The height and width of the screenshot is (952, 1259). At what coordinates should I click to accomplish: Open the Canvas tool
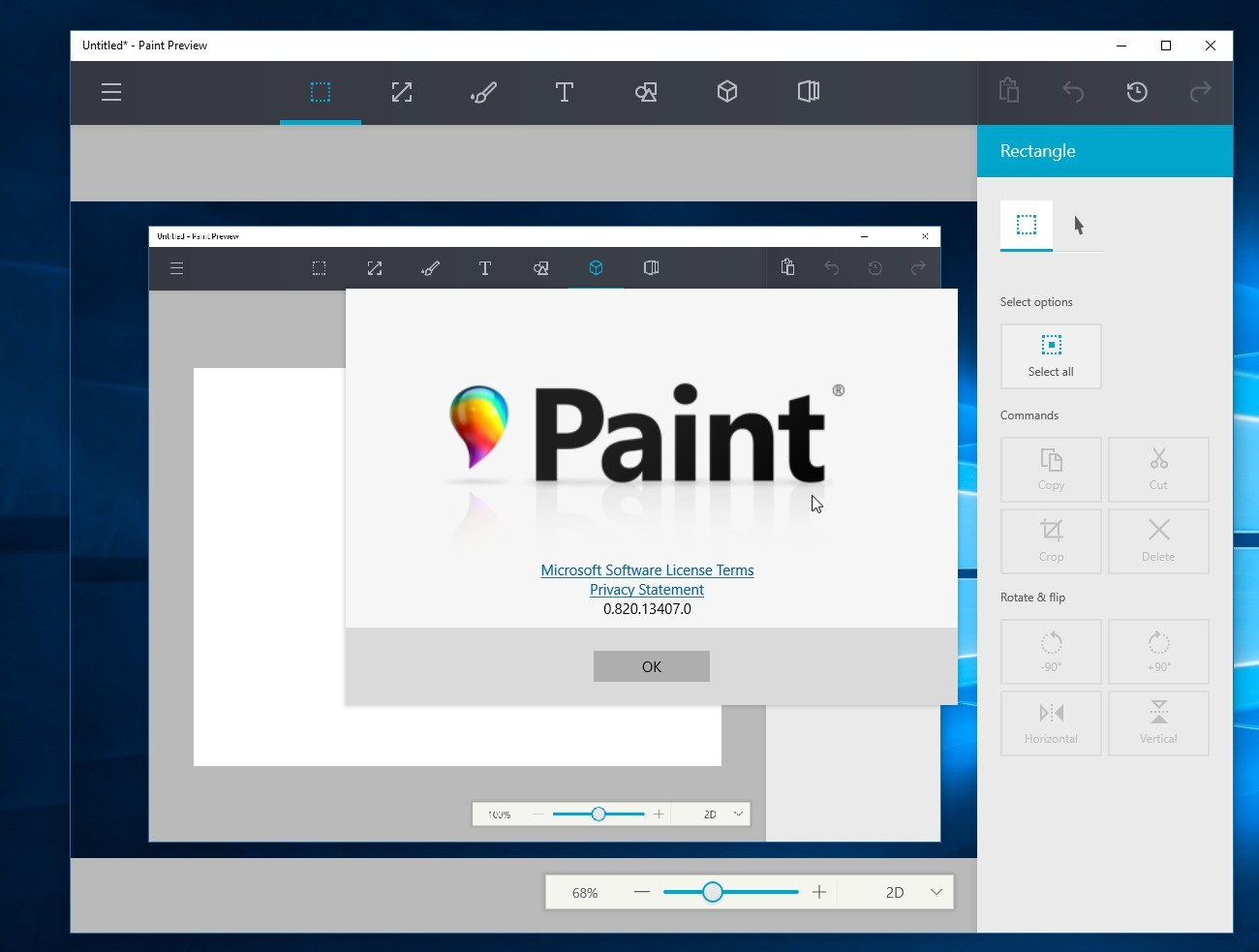click(809, 92)
